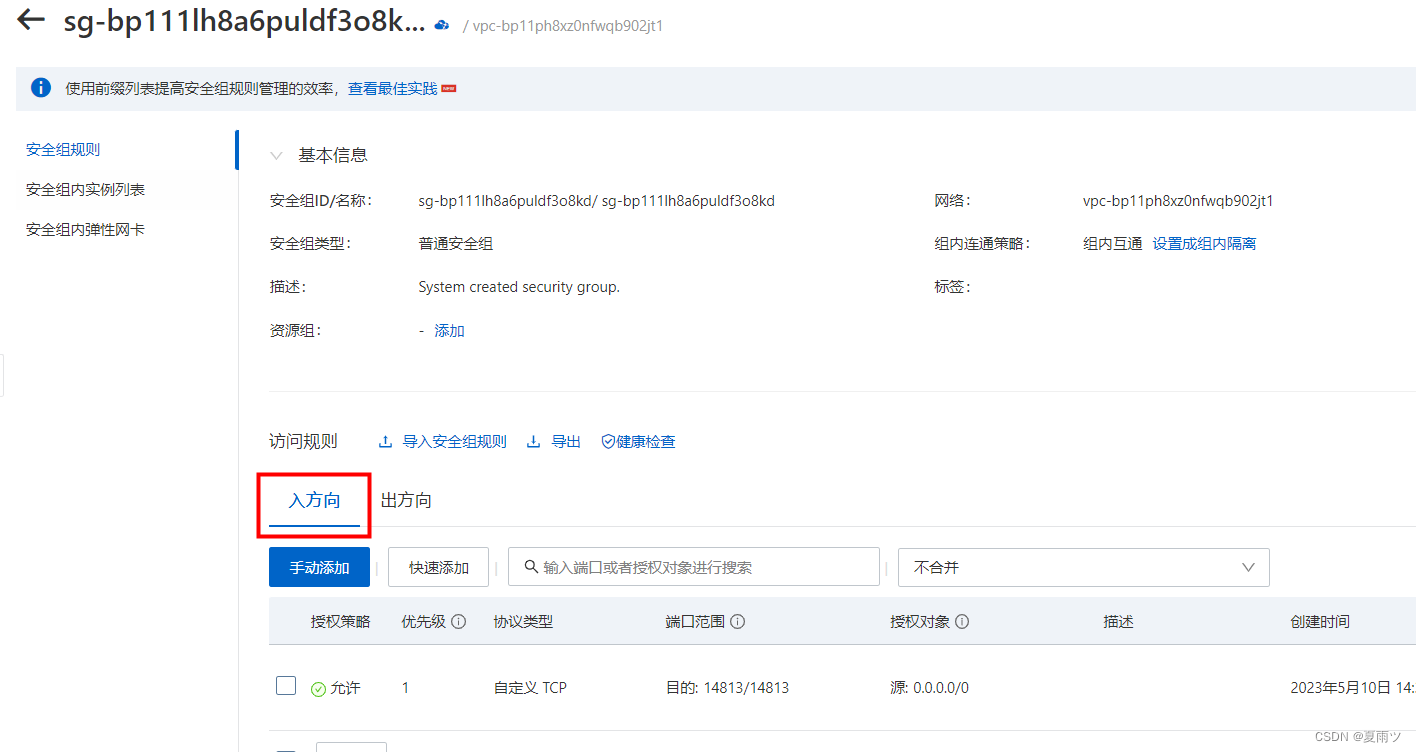This screenshot has width=1416, height=752.
Task: Click the 普通安全组 type value
Action: pos(455,244)
